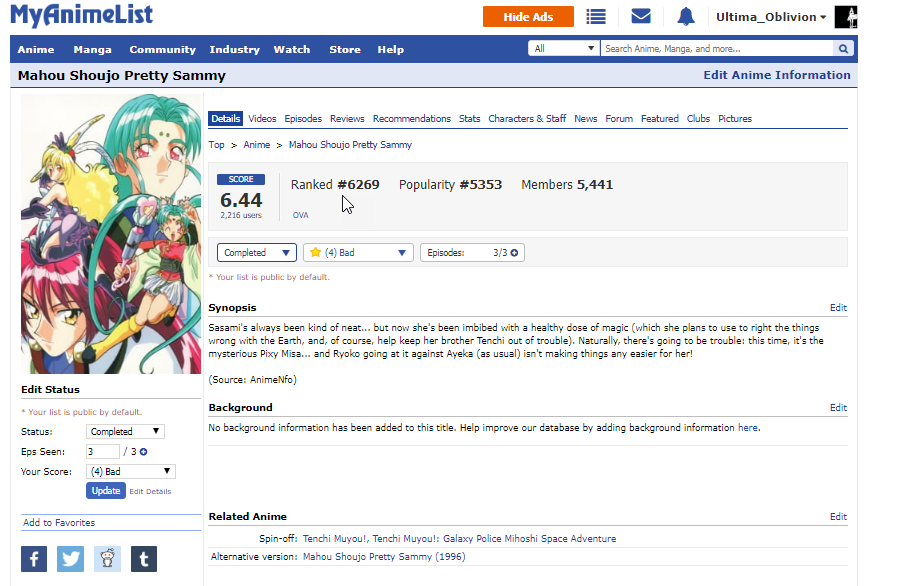Switch to the Episodes tab
The height and width of the screenshot is (586, 899).
point(303,119)
